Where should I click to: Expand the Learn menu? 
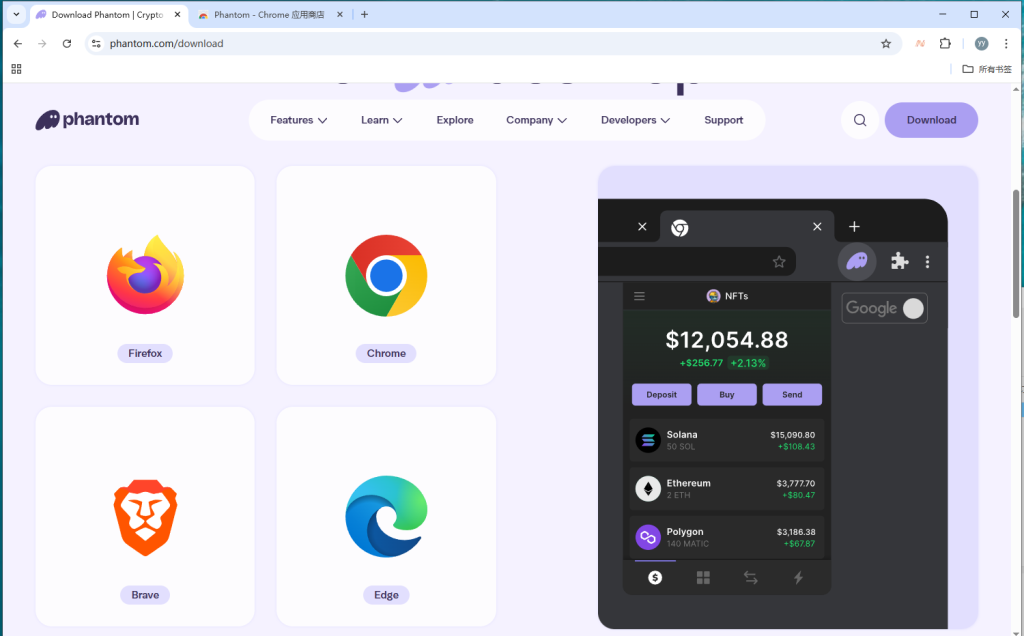(381, 120)
